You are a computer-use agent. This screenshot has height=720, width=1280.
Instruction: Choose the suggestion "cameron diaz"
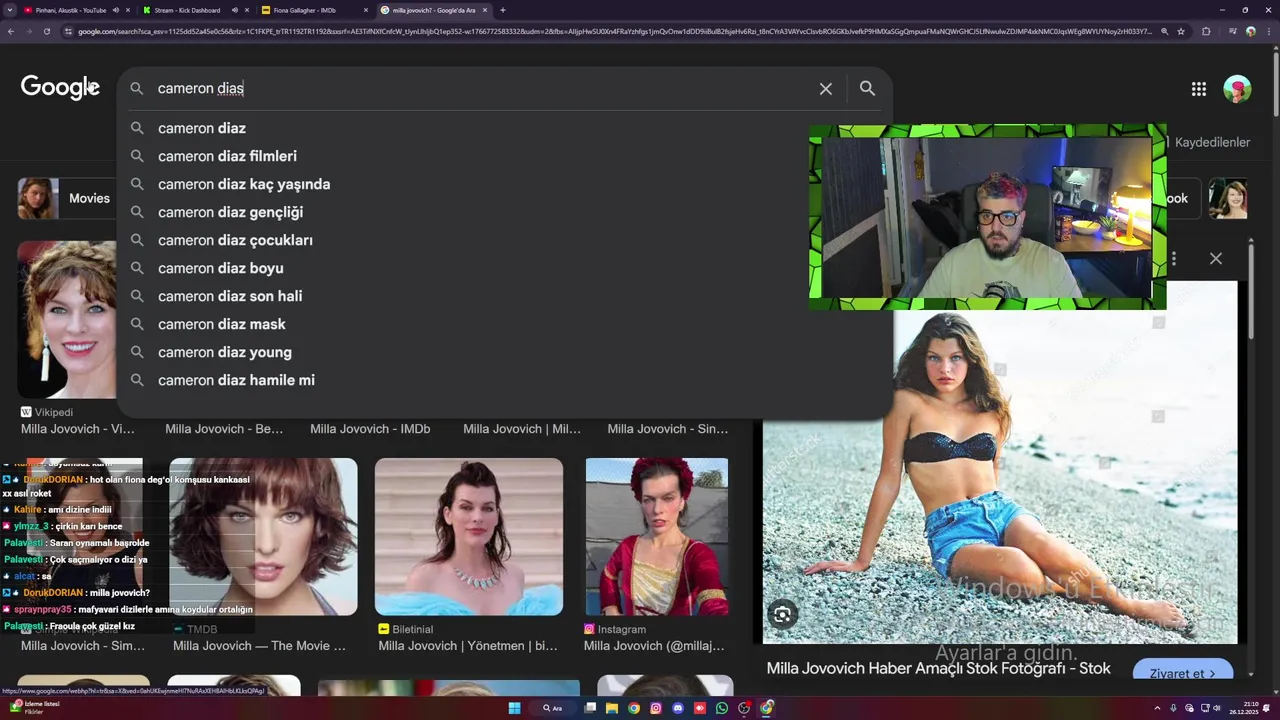505,128
